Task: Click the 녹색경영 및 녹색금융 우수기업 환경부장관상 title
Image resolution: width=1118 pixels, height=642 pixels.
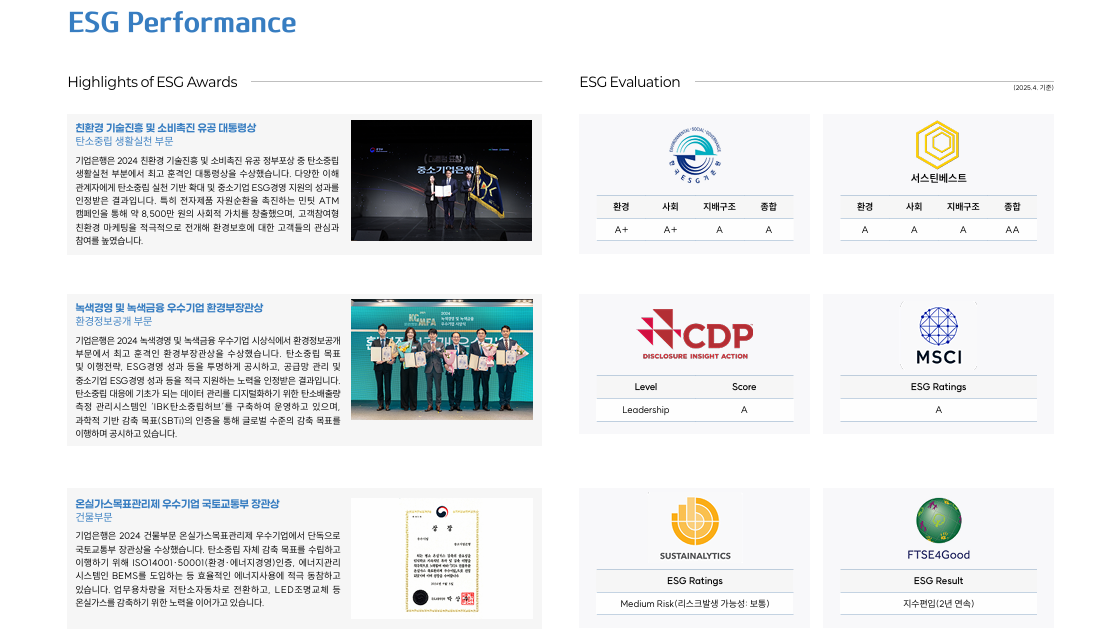Action: pos(169,307)
